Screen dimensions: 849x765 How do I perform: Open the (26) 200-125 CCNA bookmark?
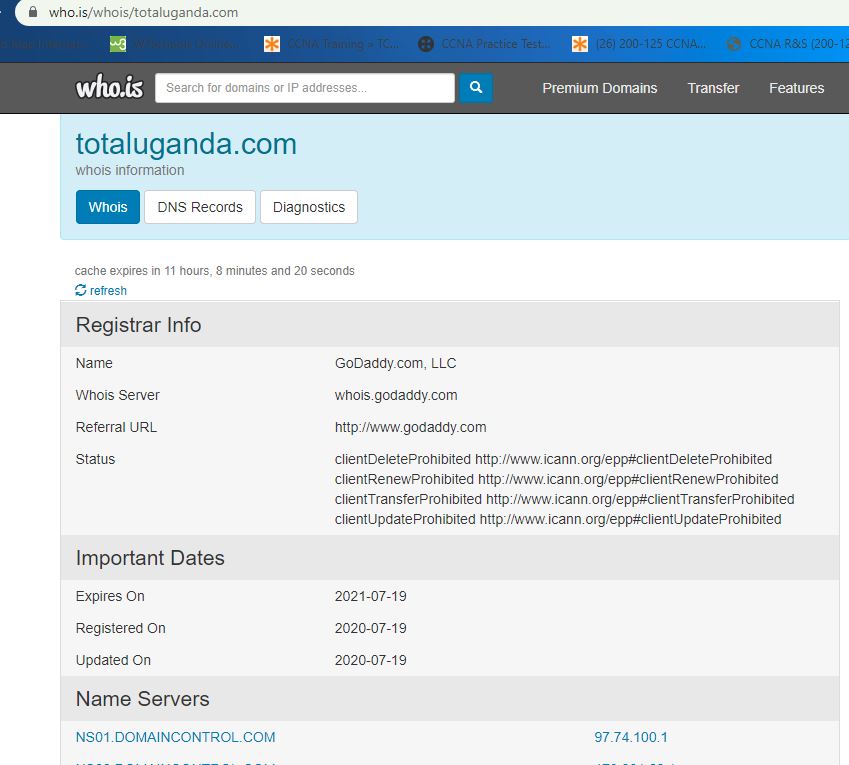(639, 44)
